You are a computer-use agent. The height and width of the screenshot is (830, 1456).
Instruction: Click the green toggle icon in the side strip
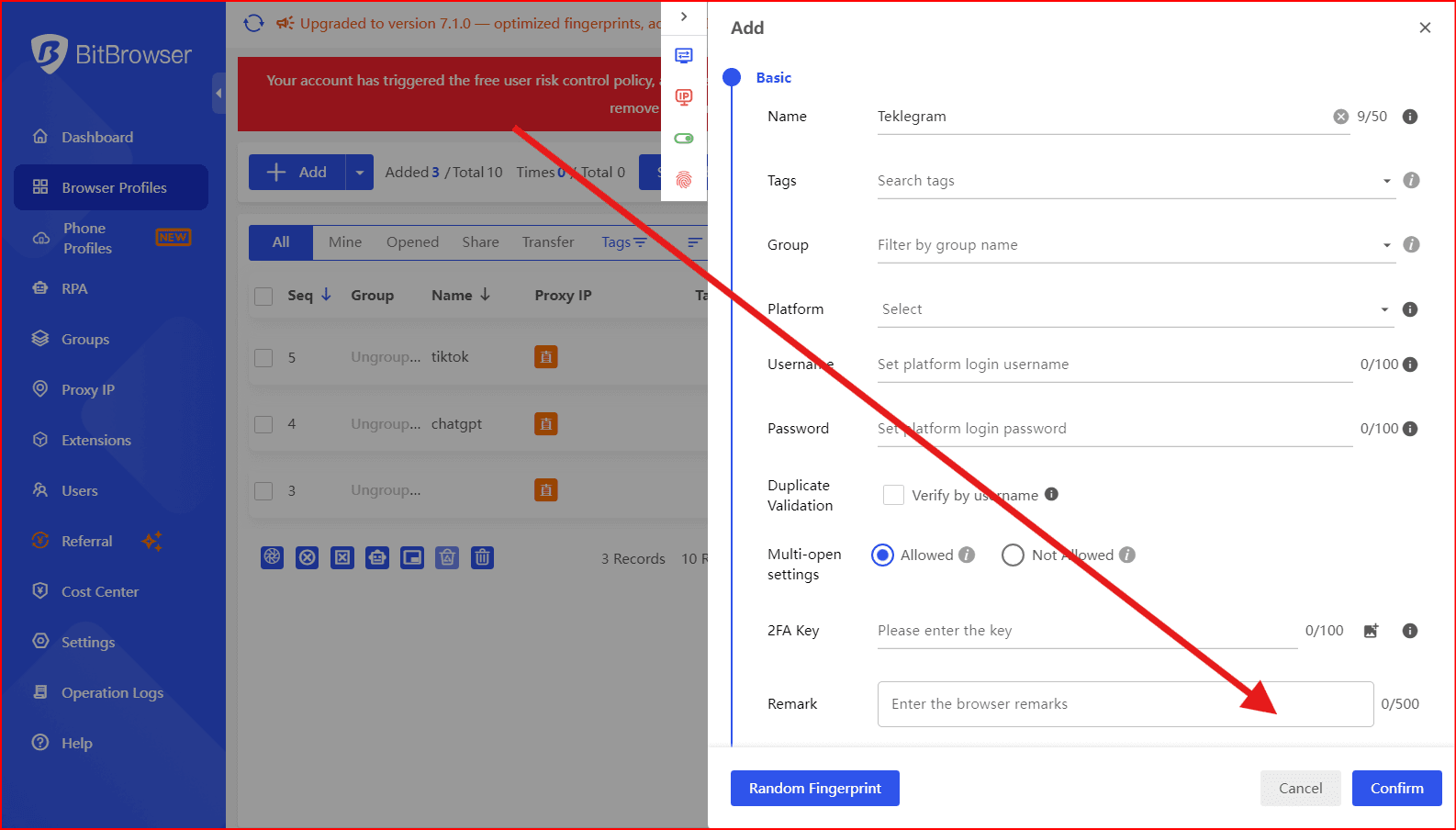684,139
